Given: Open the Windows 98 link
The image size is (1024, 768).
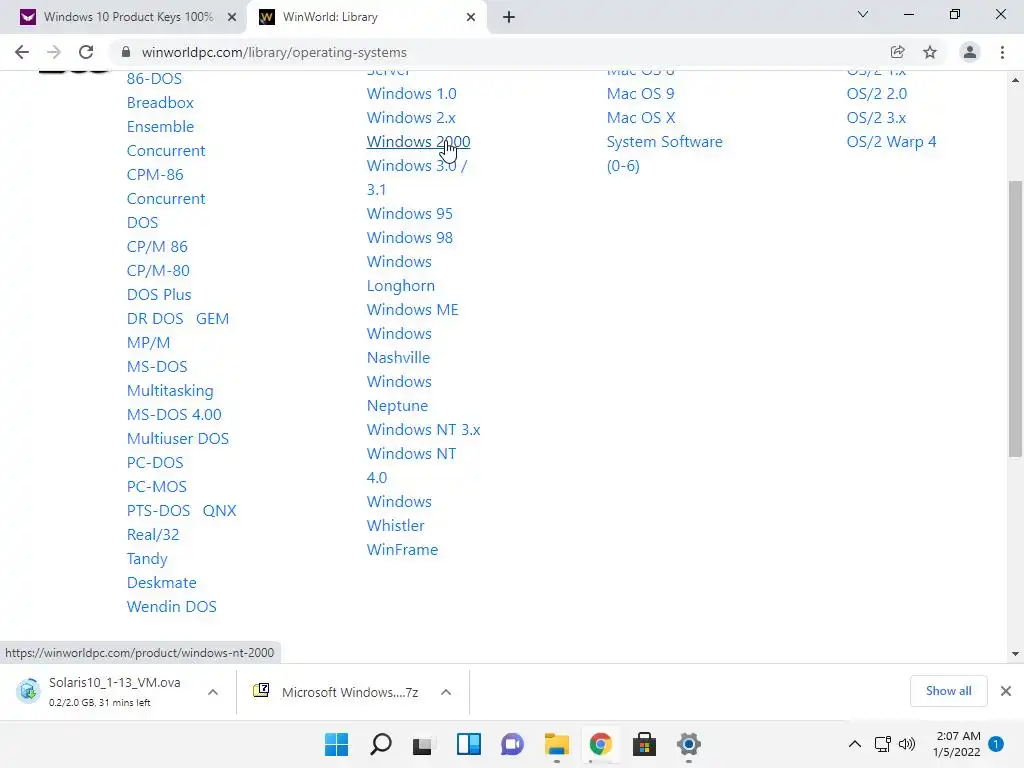Looking at the screenshot, I should click(x=409, y=238).
